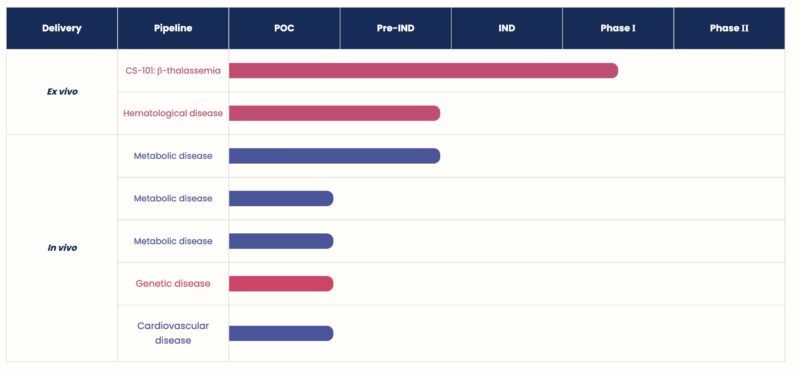Click the Cardiovascular disease blue progress bar
The height and width of the screenshot is (369, 800).
281,333
